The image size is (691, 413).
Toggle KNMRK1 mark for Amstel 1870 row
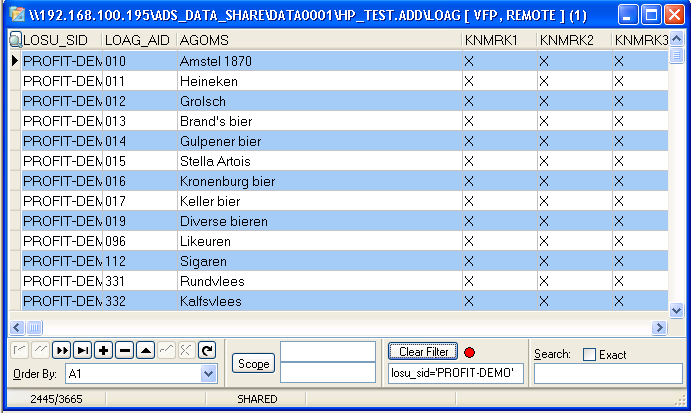tap(469, 61)
